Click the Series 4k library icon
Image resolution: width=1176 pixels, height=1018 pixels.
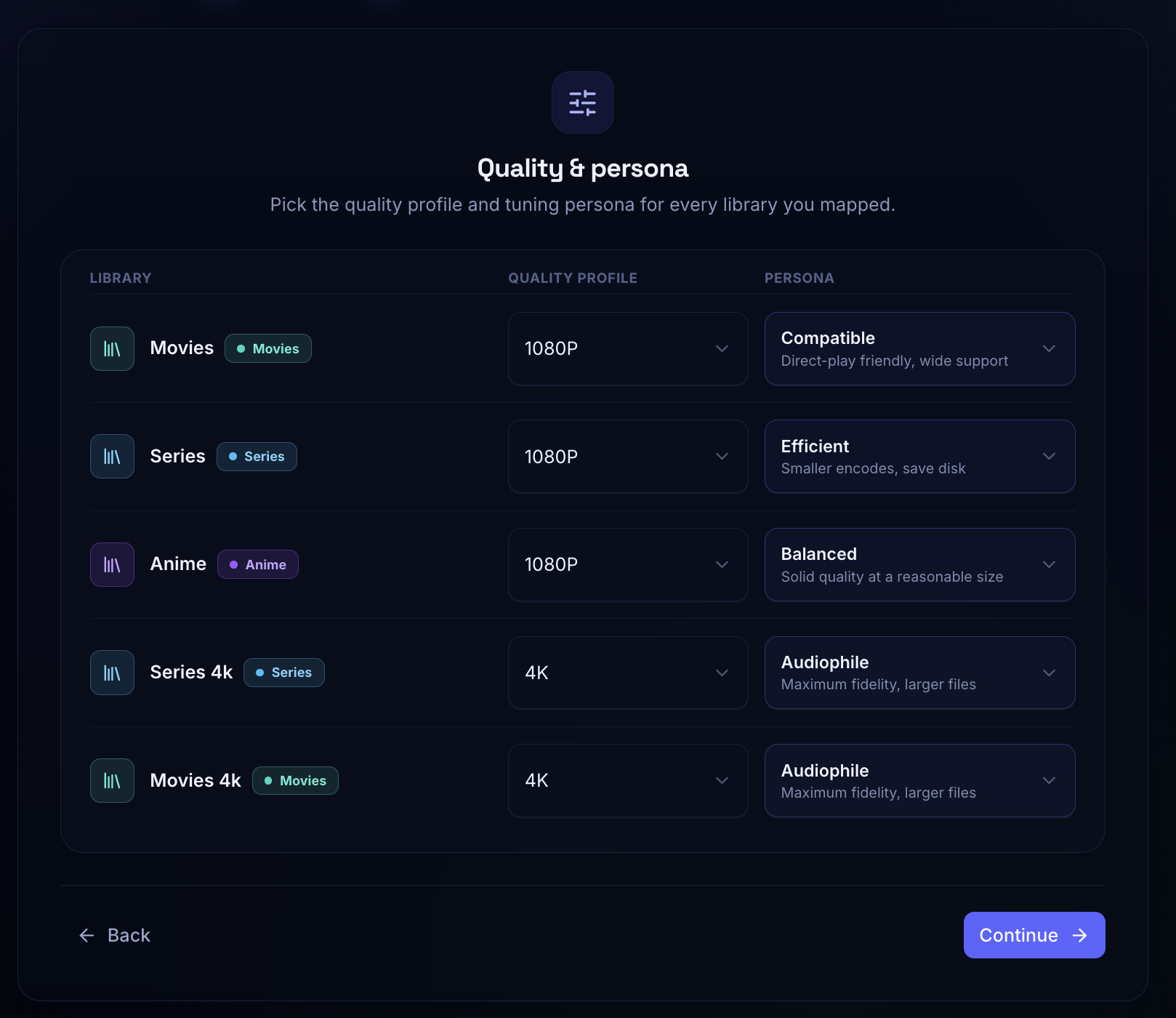pyautogui.click(x=112, y=673)
